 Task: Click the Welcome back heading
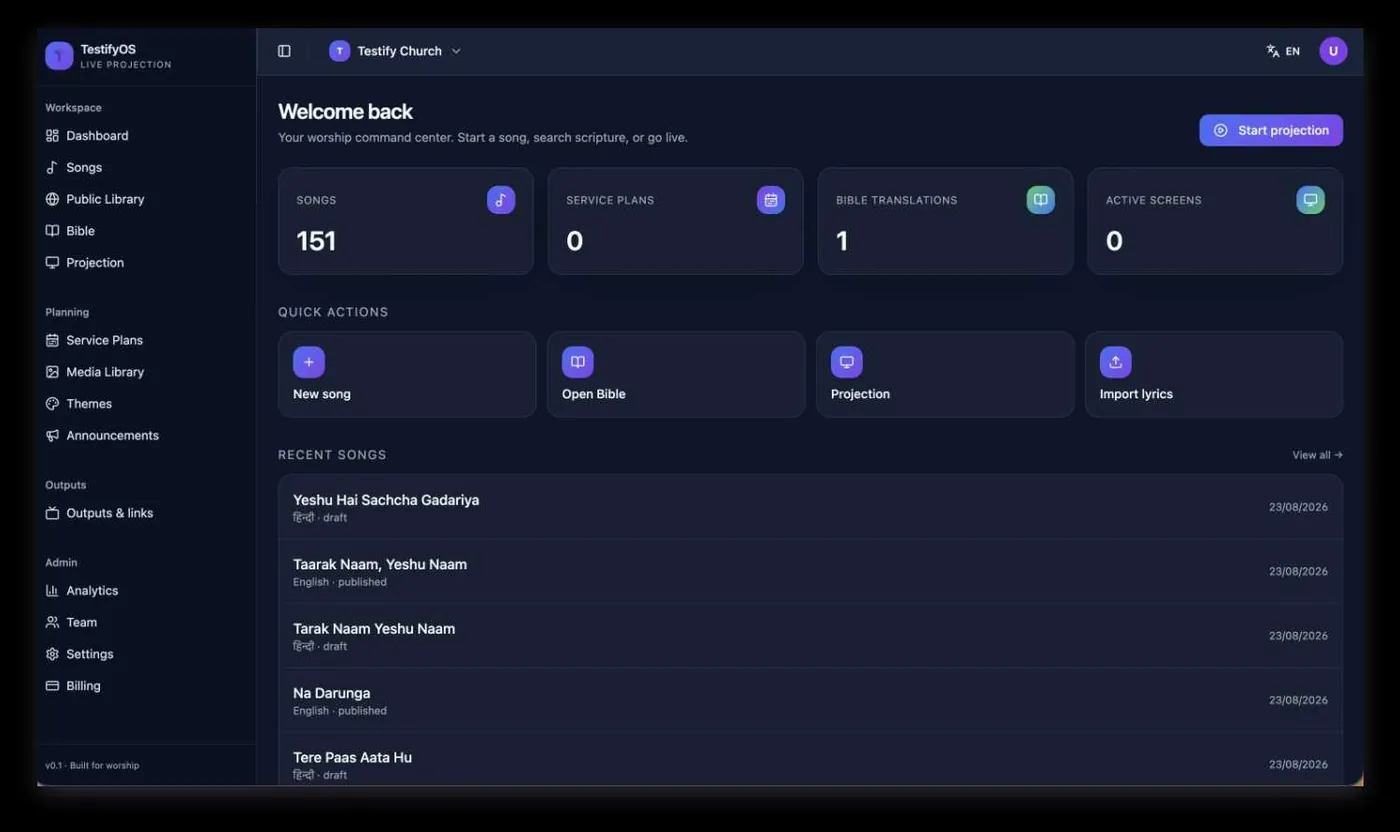coord(345,112)
